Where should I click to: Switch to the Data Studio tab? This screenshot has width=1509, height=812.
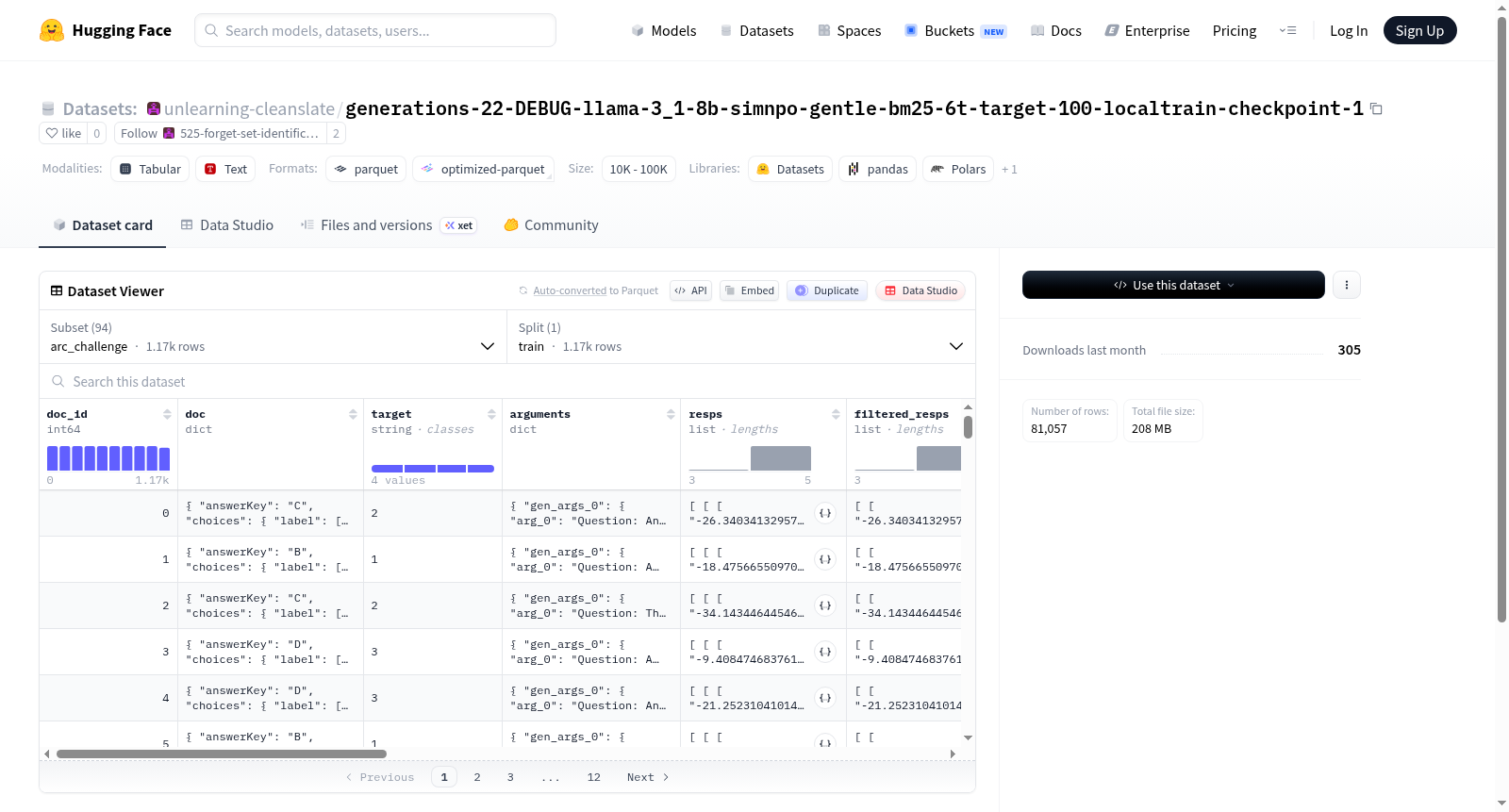pos(227,225)
